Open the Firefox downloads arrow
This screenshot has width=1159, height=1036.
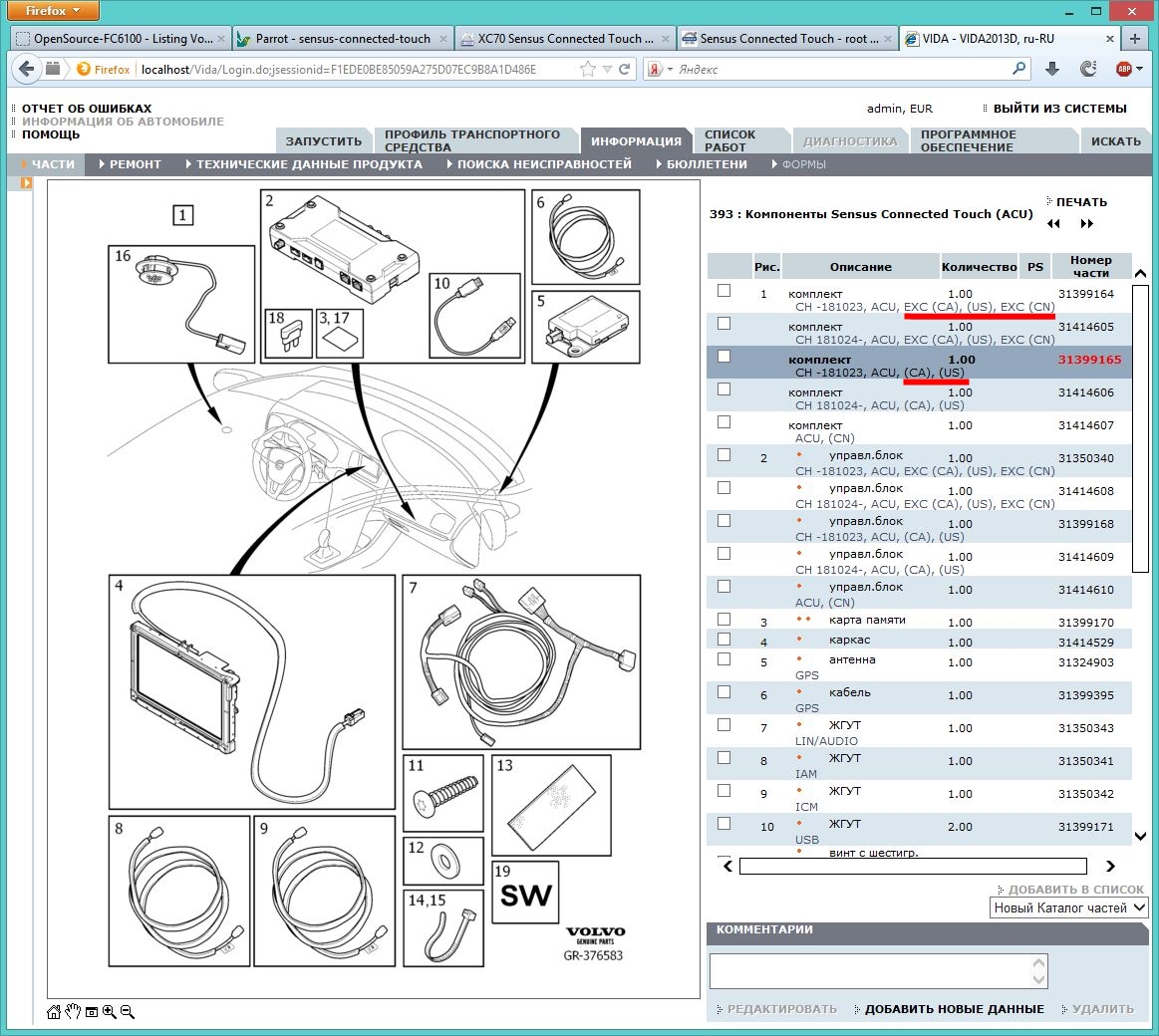(1052, 69)
